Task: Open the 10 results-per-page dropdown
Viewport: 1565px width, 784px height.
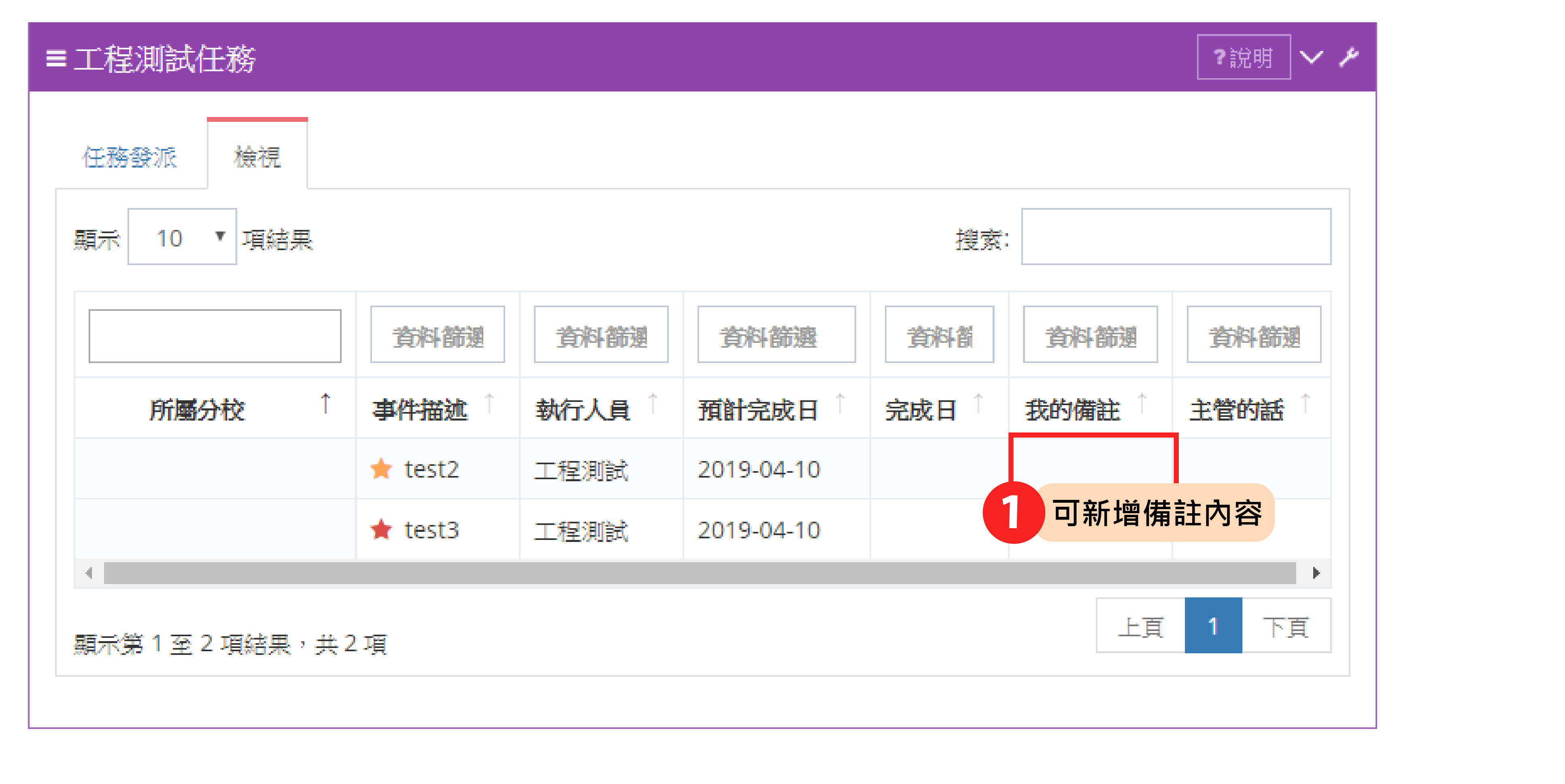Action: click(x=182, y=238)
